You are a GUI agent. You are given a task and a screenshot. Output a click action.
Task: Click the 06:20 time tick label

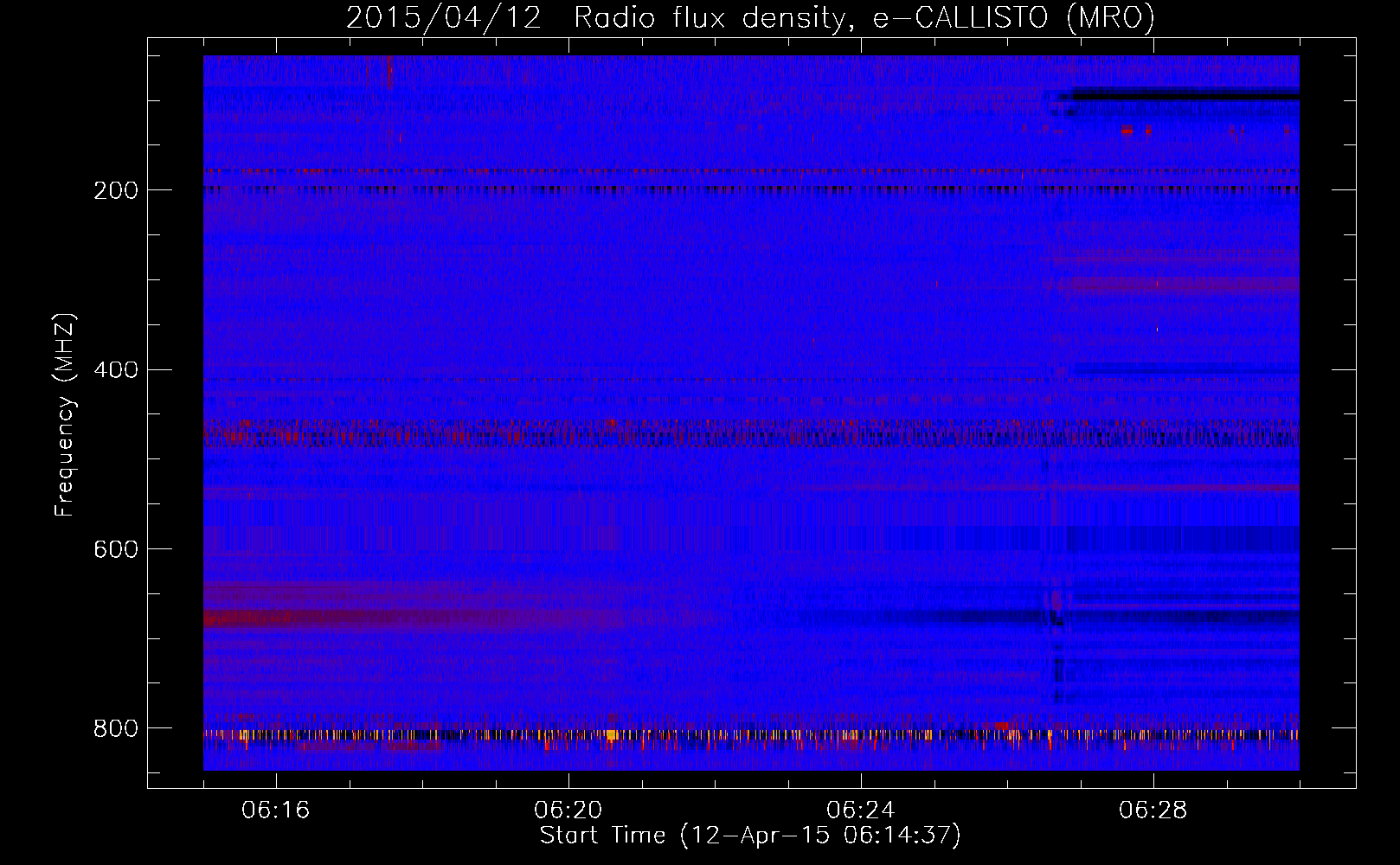(x=568, y=811)
